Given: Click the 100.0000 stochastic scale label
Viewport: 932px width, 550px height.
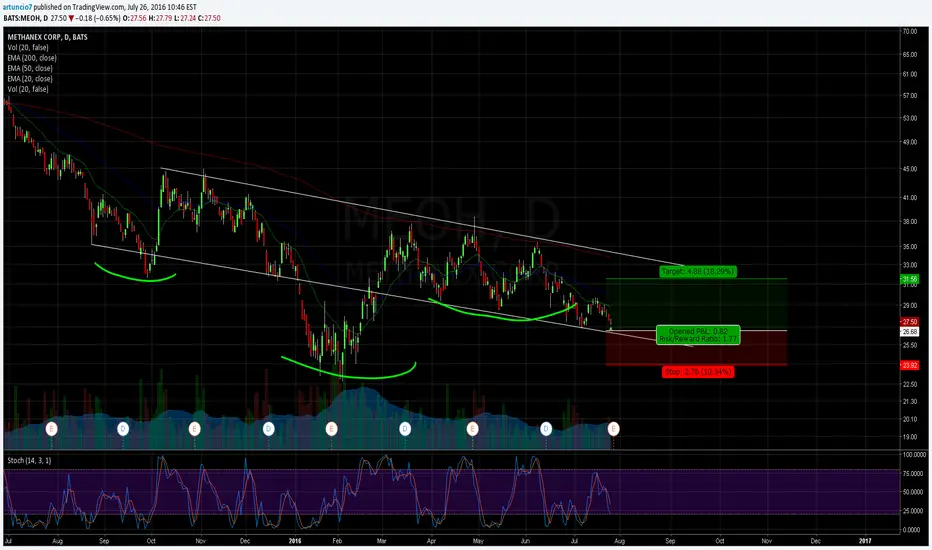Looking at the screenshot, I should point(914,454).
